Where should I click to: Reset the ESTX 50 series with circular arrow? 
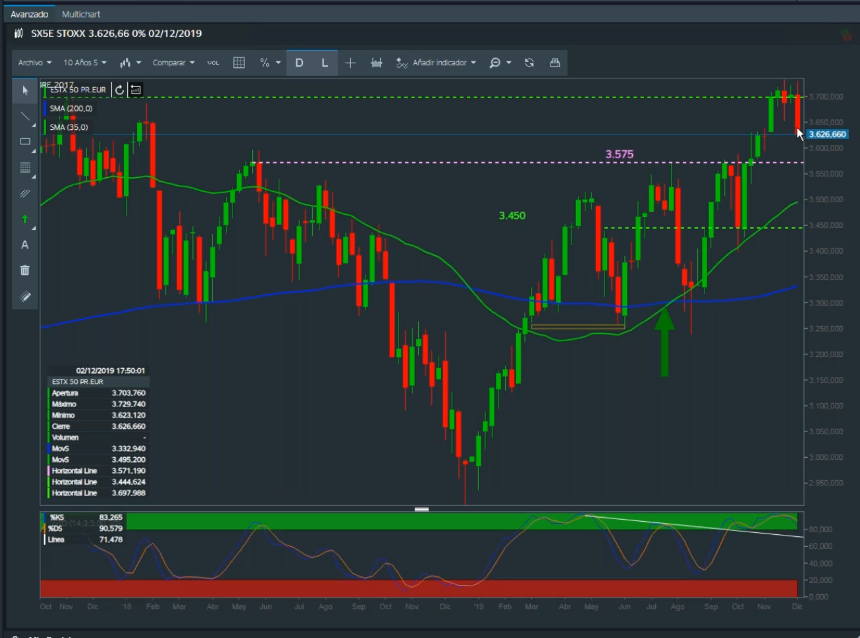[x=119, y=90]
